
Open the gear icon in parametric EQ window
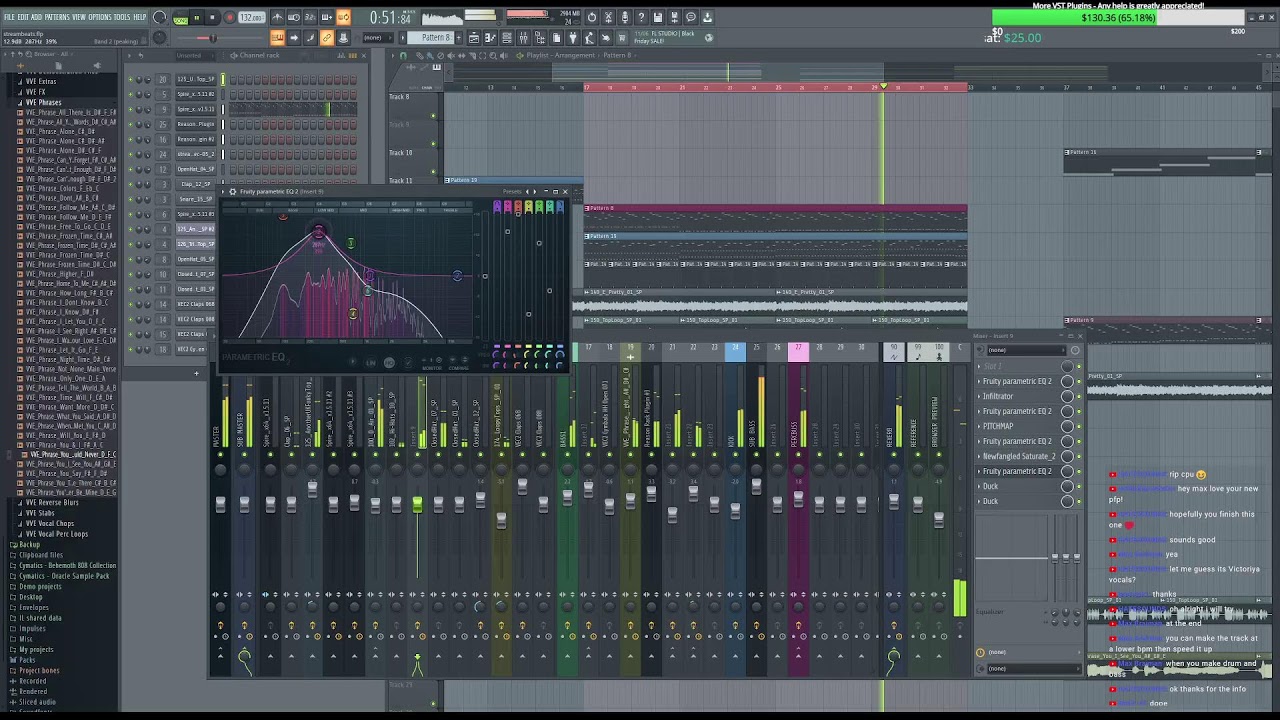pyautogui.click(x=232, y=192)
